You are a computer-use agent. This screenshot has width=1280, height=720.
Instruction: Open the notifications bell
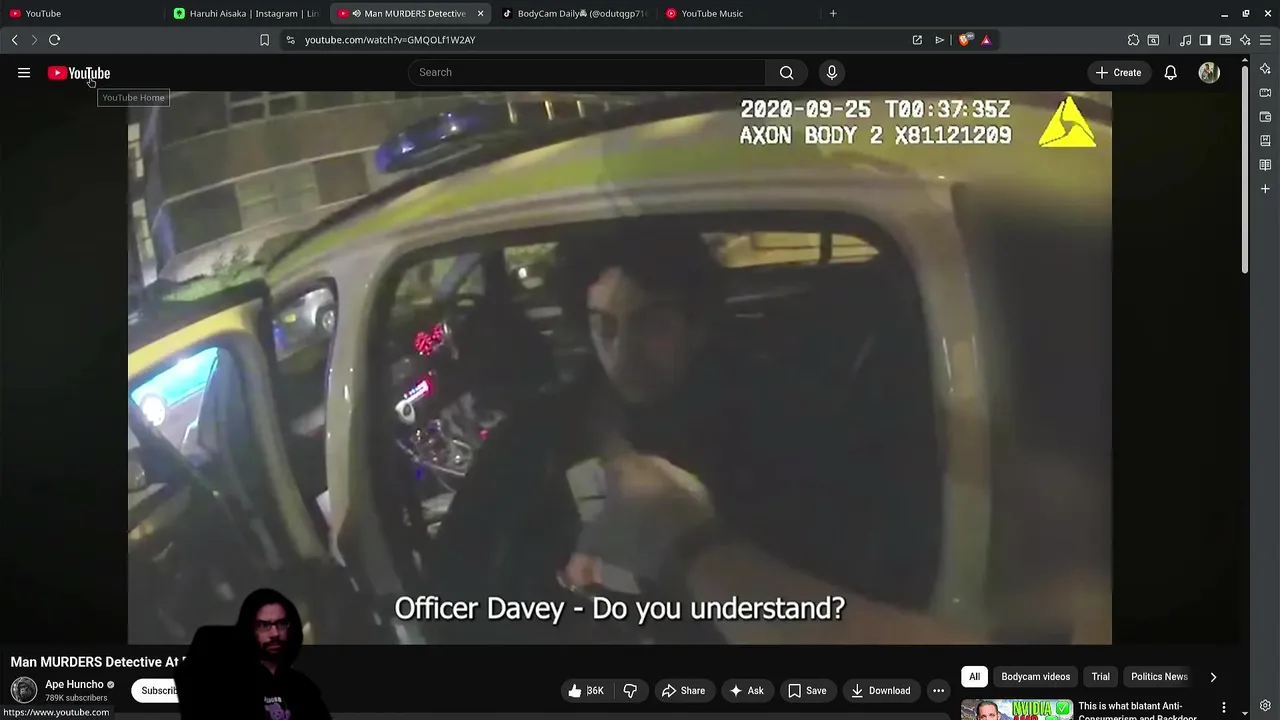pyautogui.click(x=1170, y=72)
